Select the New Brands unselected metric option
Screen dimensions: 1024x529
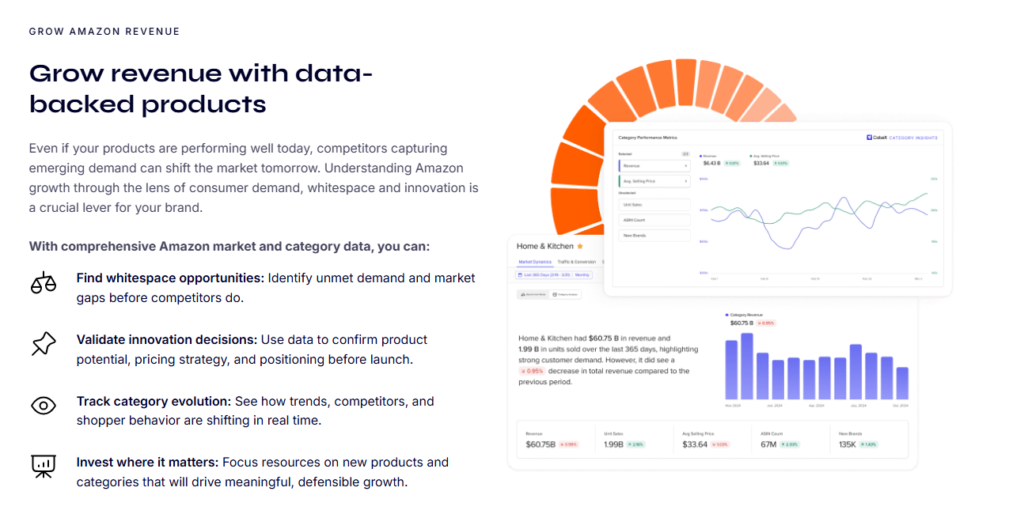click(x=654, y=235)
